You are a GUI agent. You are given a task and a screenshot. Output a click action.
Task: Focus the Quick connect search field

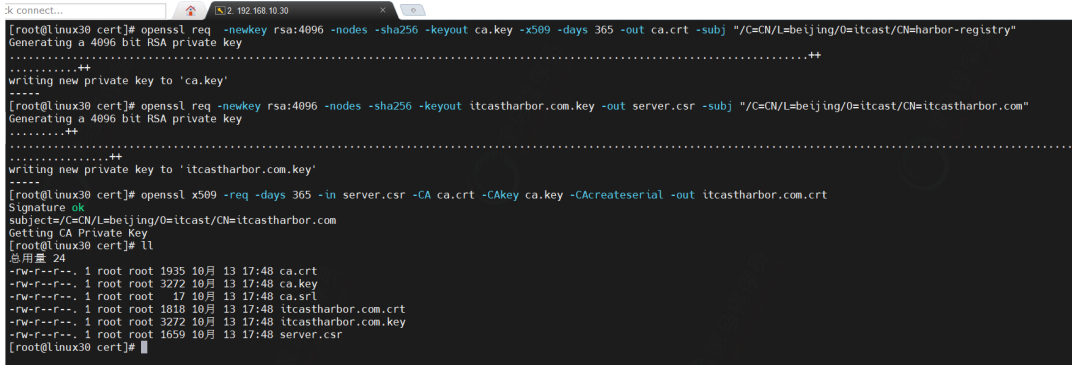(83, 11)
